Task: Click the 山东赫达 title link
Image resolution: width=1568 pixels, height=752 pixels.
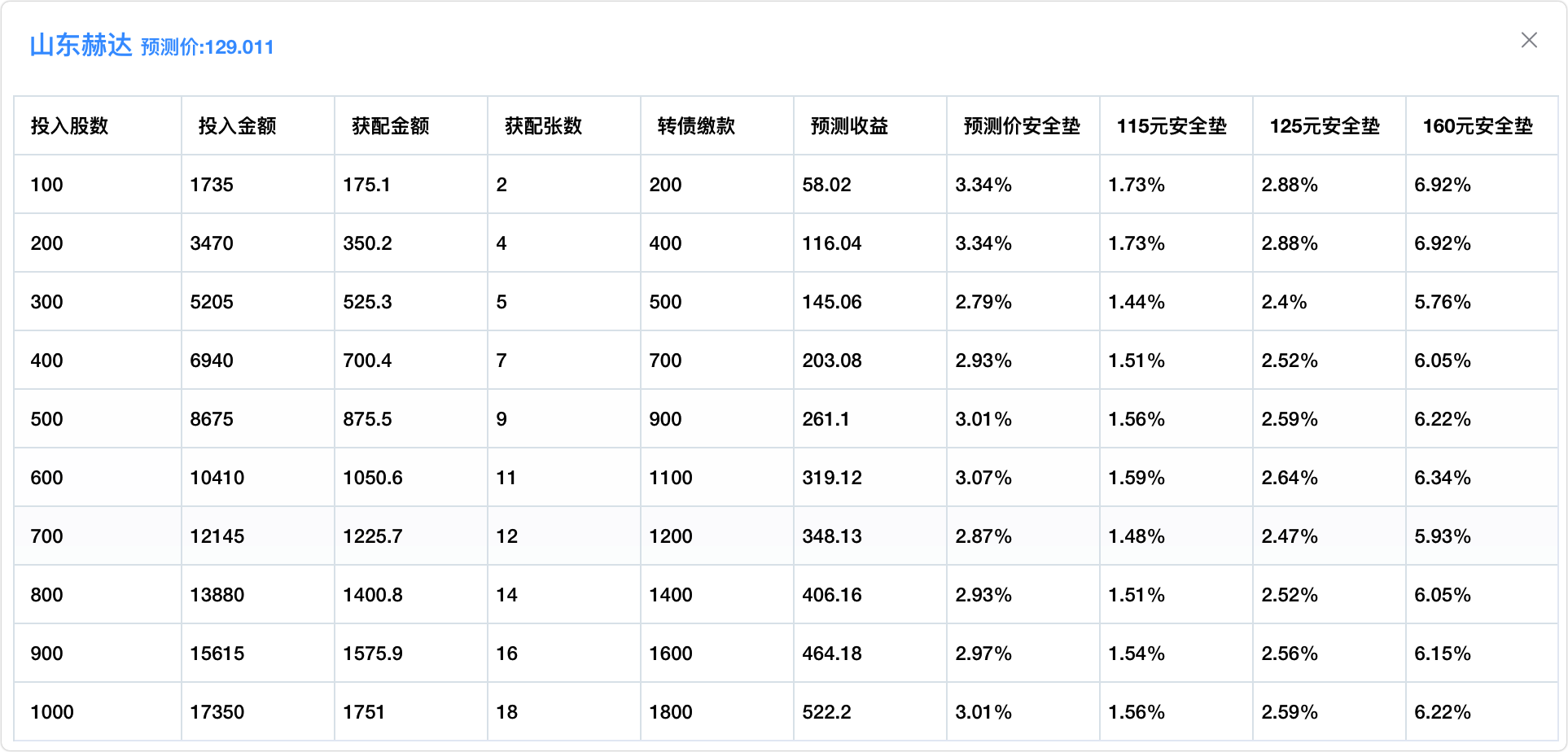Action: point(81,46)
